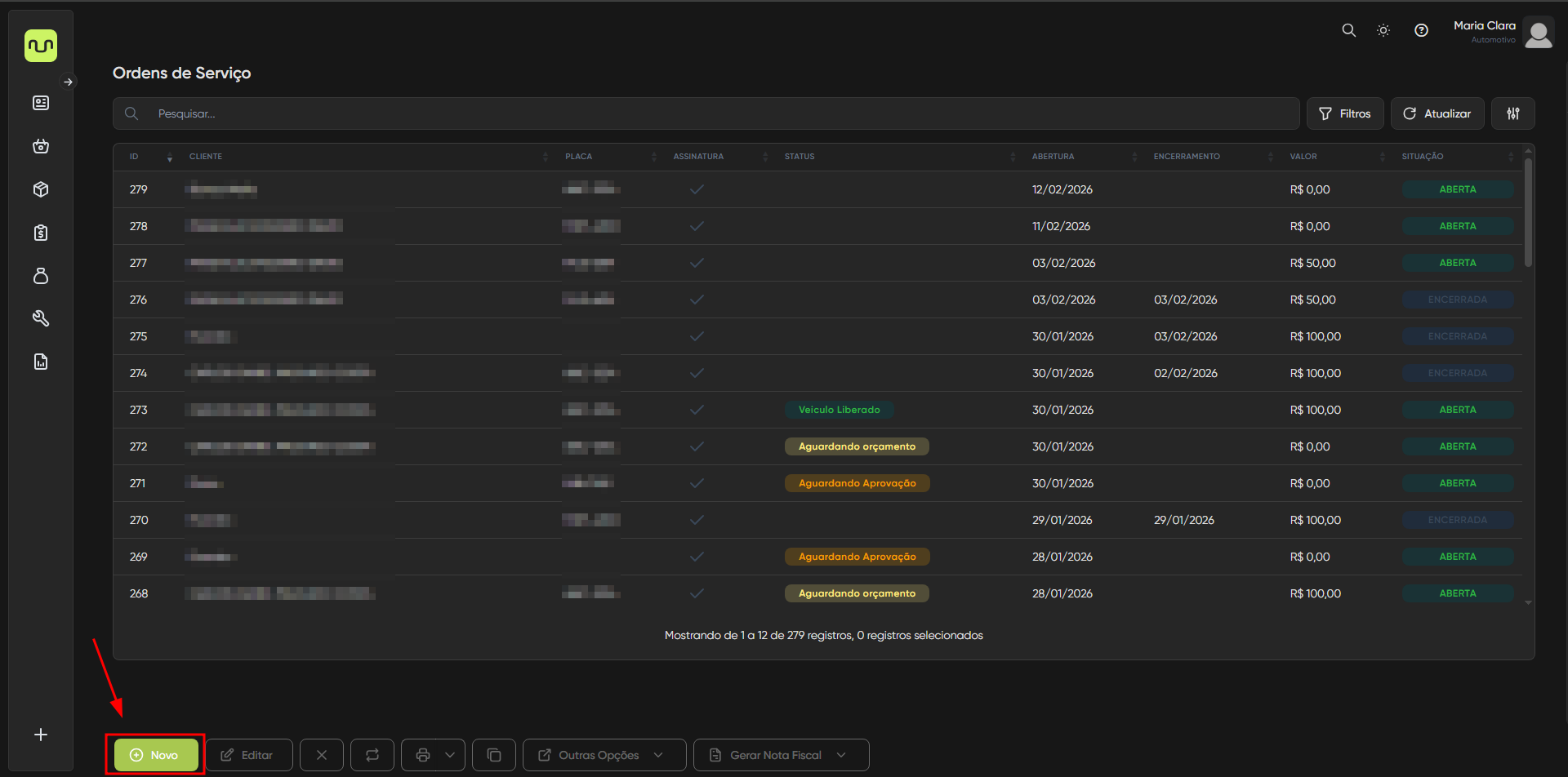1568x777 pixels.
Task: Click the magnifier search icon in top bar
Action: click(1348, 30)
